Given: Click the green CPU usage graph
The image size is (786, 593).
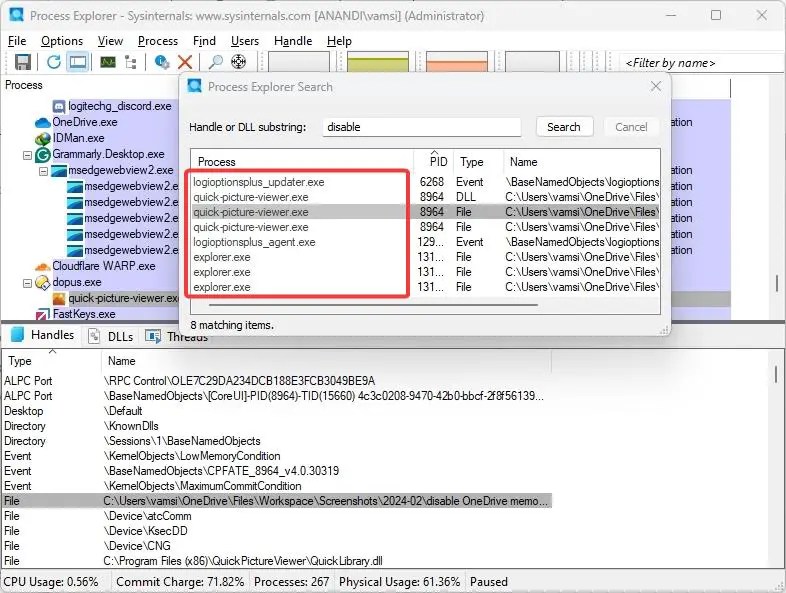Looking at the screenshot, I should pos(378,62).
